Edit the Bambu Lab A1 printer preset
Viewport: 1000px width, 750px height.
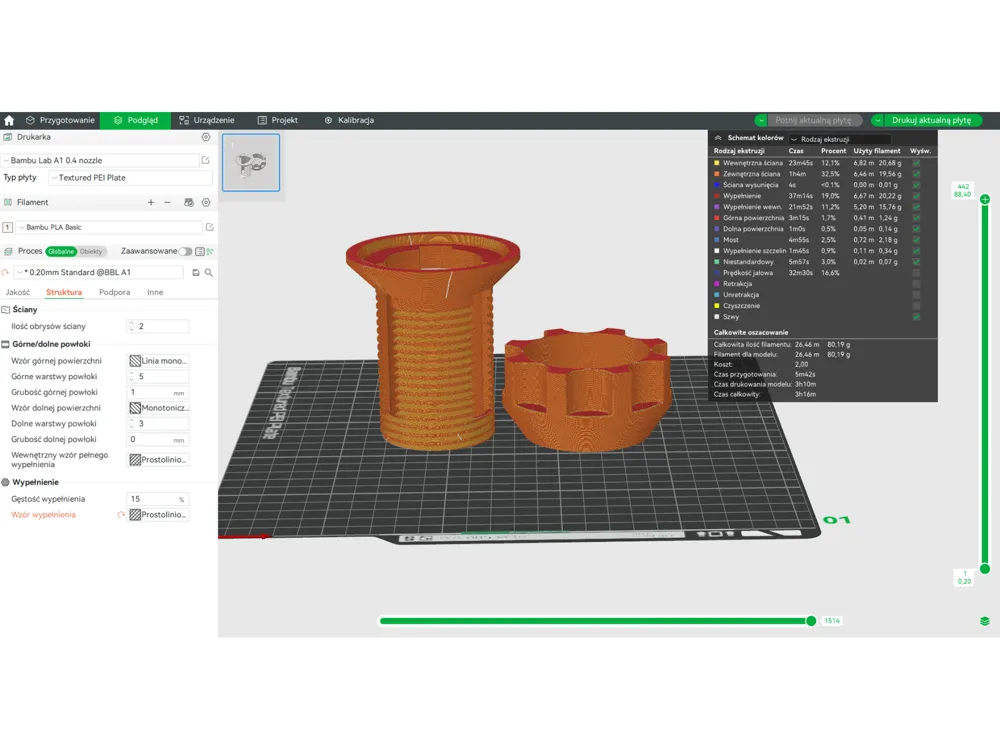coord(205,160)
